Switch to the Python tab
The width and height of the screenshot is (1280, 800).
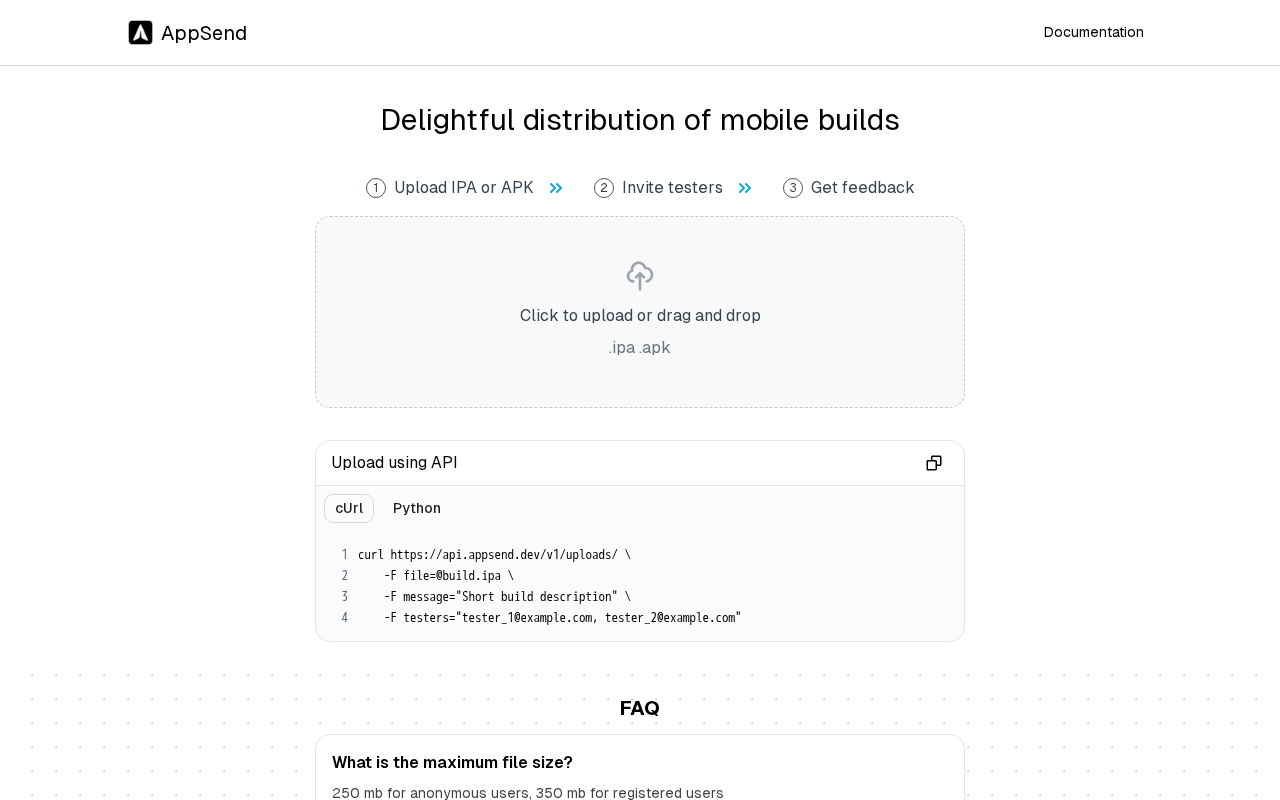417,508
